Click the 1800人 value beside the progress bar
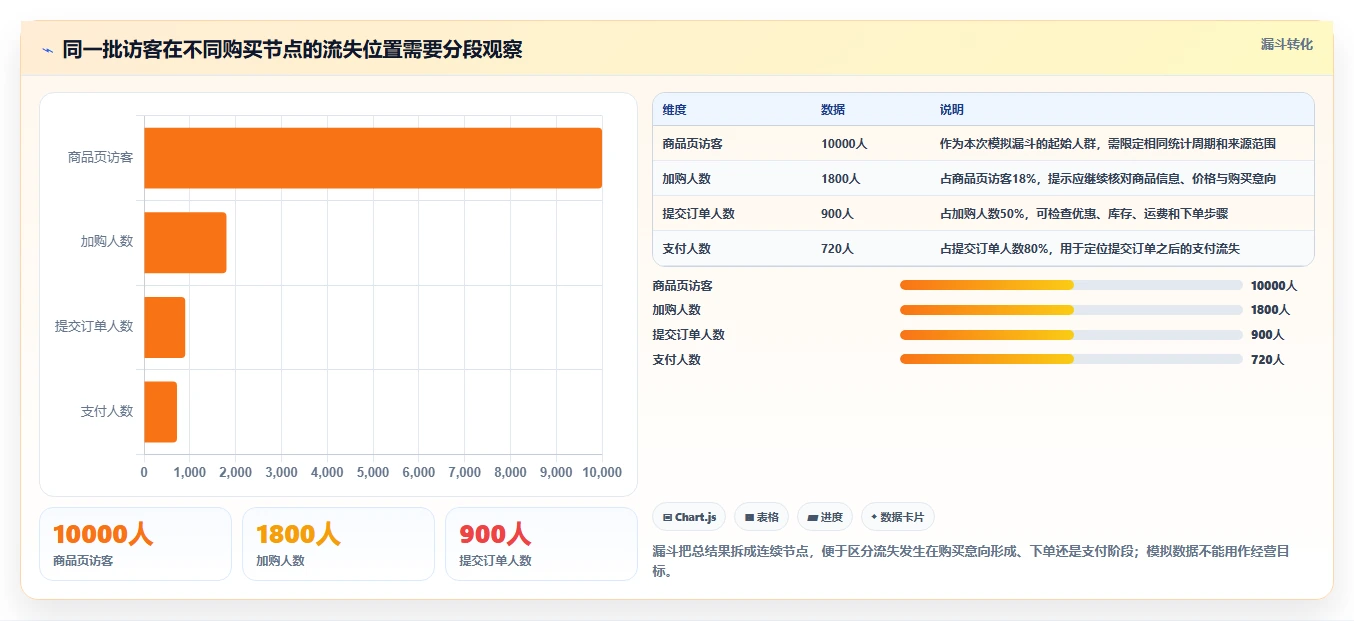 click(1271, 310)
